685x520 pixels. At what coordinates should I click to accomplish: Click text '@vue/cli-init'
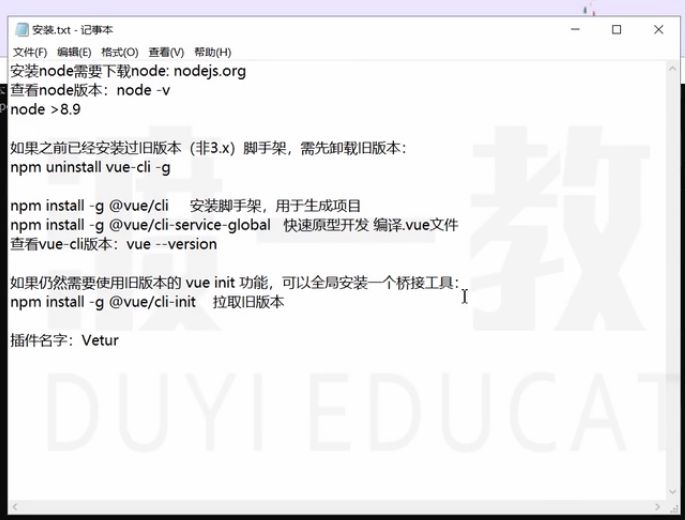(152, 302)
